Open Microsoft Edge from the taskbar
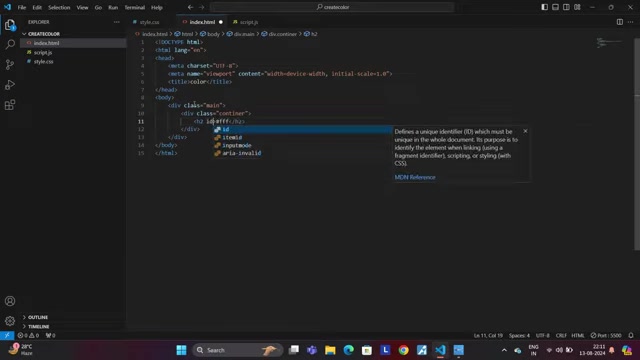 click(348, 350)
